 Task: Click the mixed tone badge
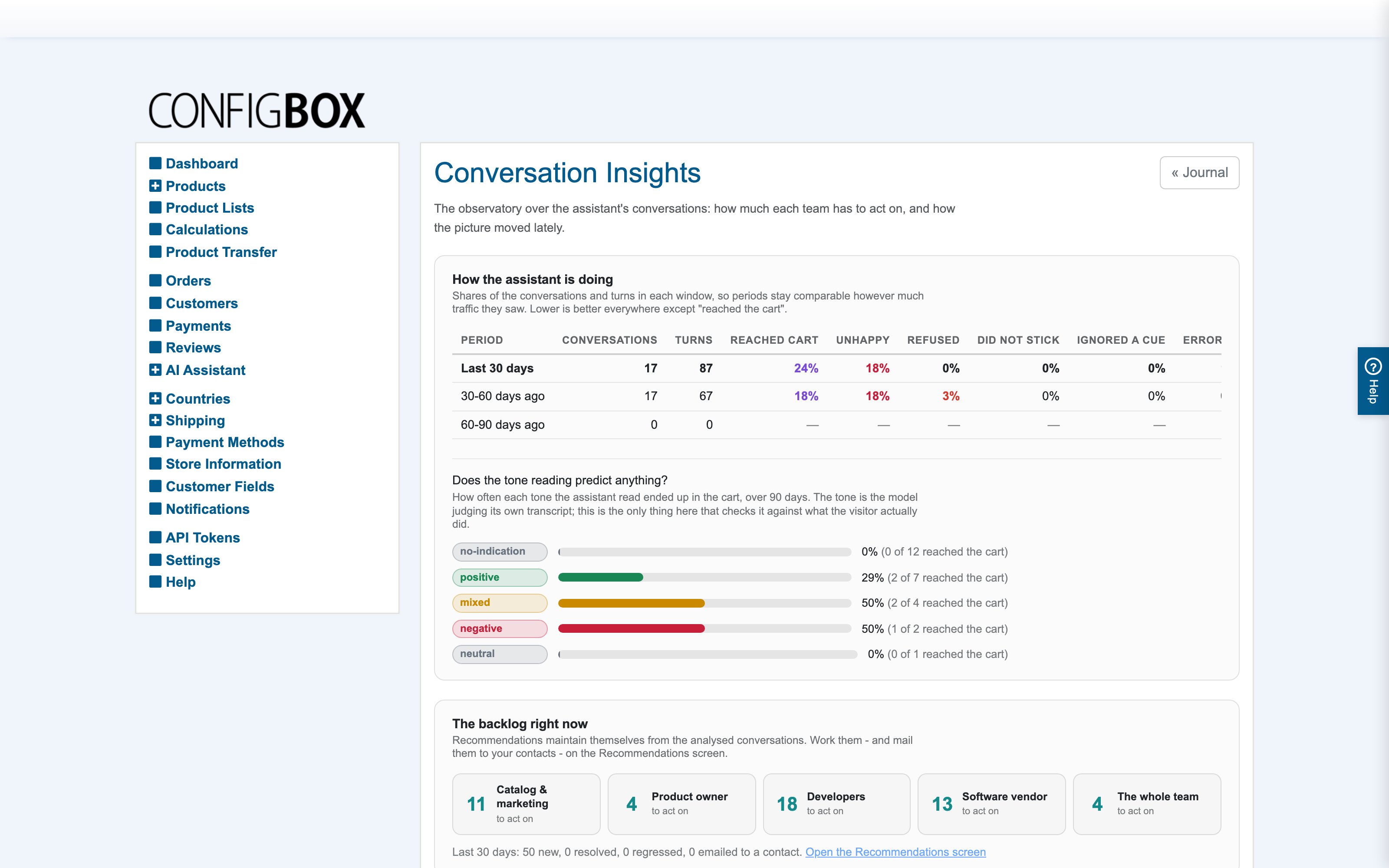(499, 603)
